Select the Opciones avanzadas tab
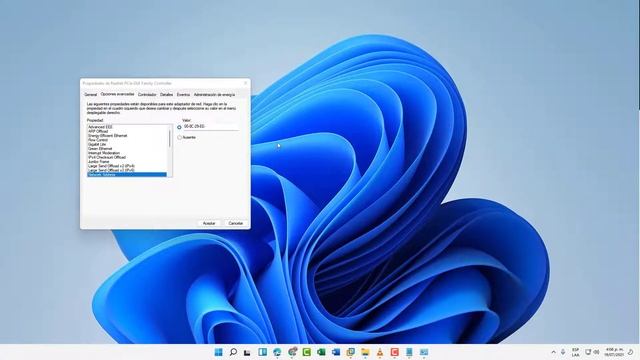Image resolution: width=640 pixels, height=360 pixels. [x=117, y=94]
